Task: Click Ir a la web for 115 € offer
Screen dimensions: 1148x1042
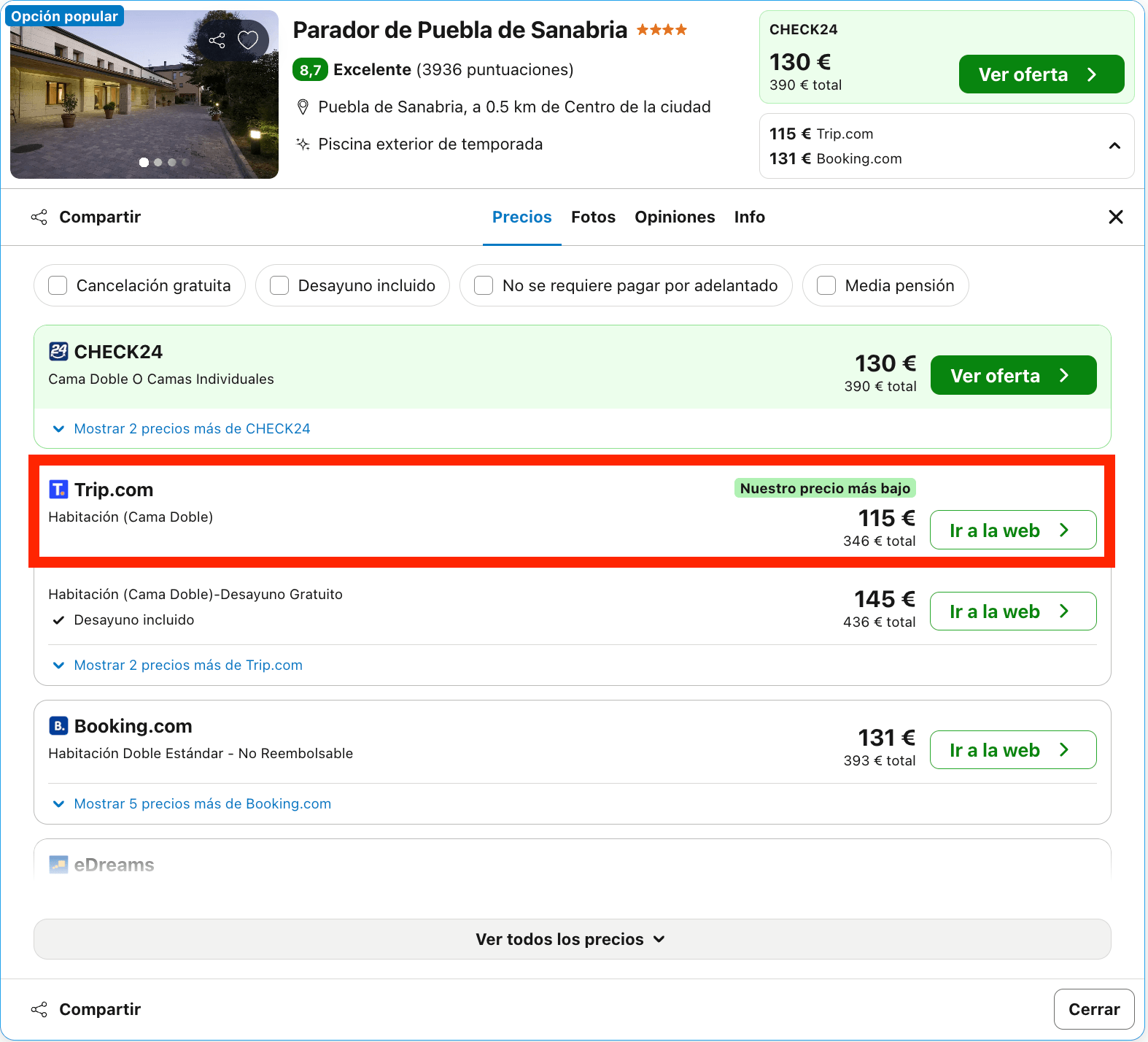Action: [x=1013, y=530]
